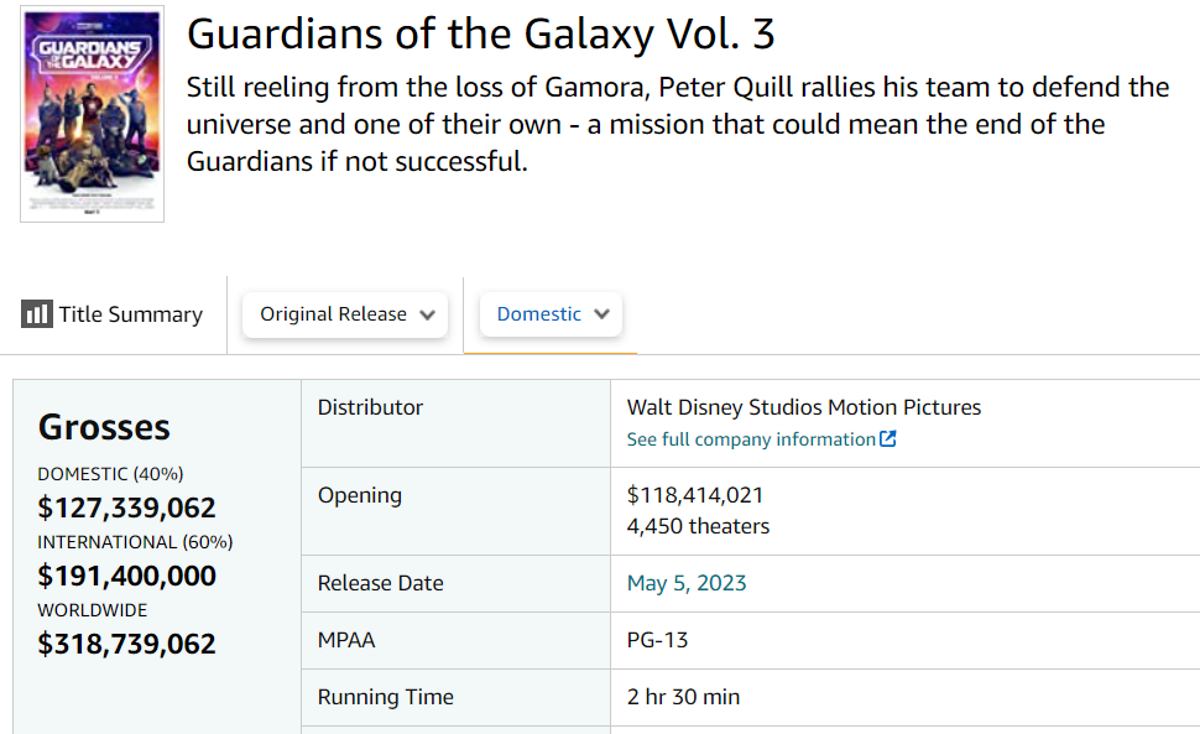Click the PG-13 MPAA rating value
Screen dimensions: 1200x734
pos(658,640)
